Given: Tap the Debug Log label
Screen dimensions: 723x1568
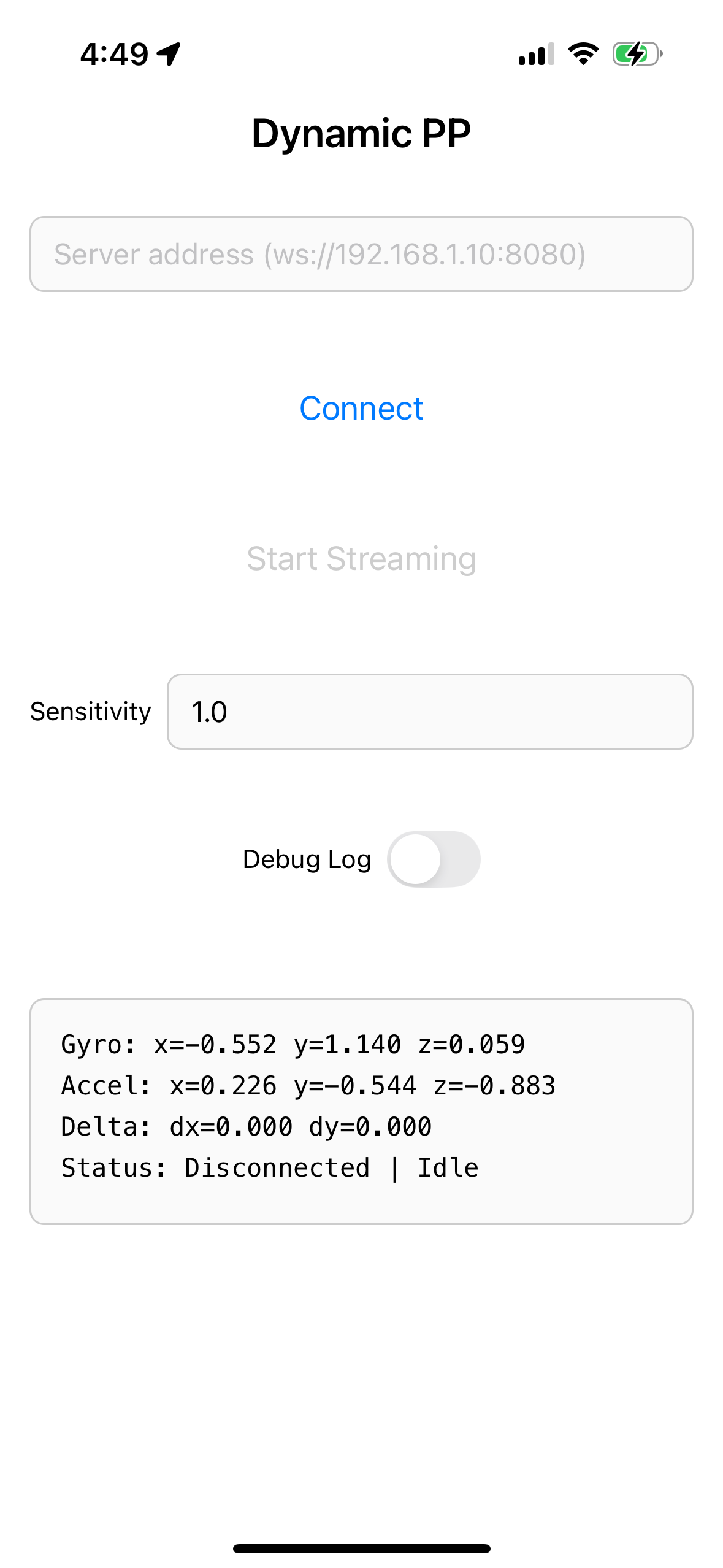Looking at the screenshot, I should tap(307, 859).
